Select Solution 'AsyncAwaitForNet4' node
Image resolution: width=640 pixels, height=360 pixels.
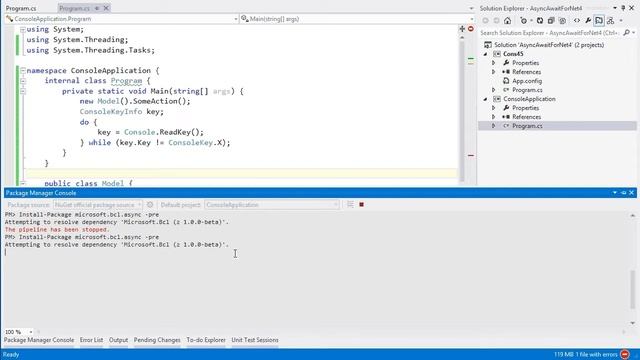point(549,45)
